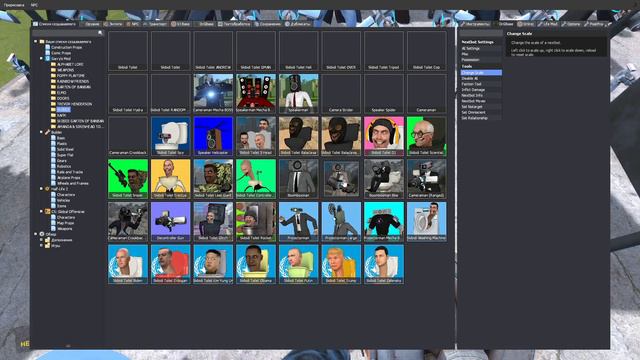Screen dimensions: 640x360
Task: Select the Skibidi Toilet Kim Yong Un icon
Action: tap(213, 264)
